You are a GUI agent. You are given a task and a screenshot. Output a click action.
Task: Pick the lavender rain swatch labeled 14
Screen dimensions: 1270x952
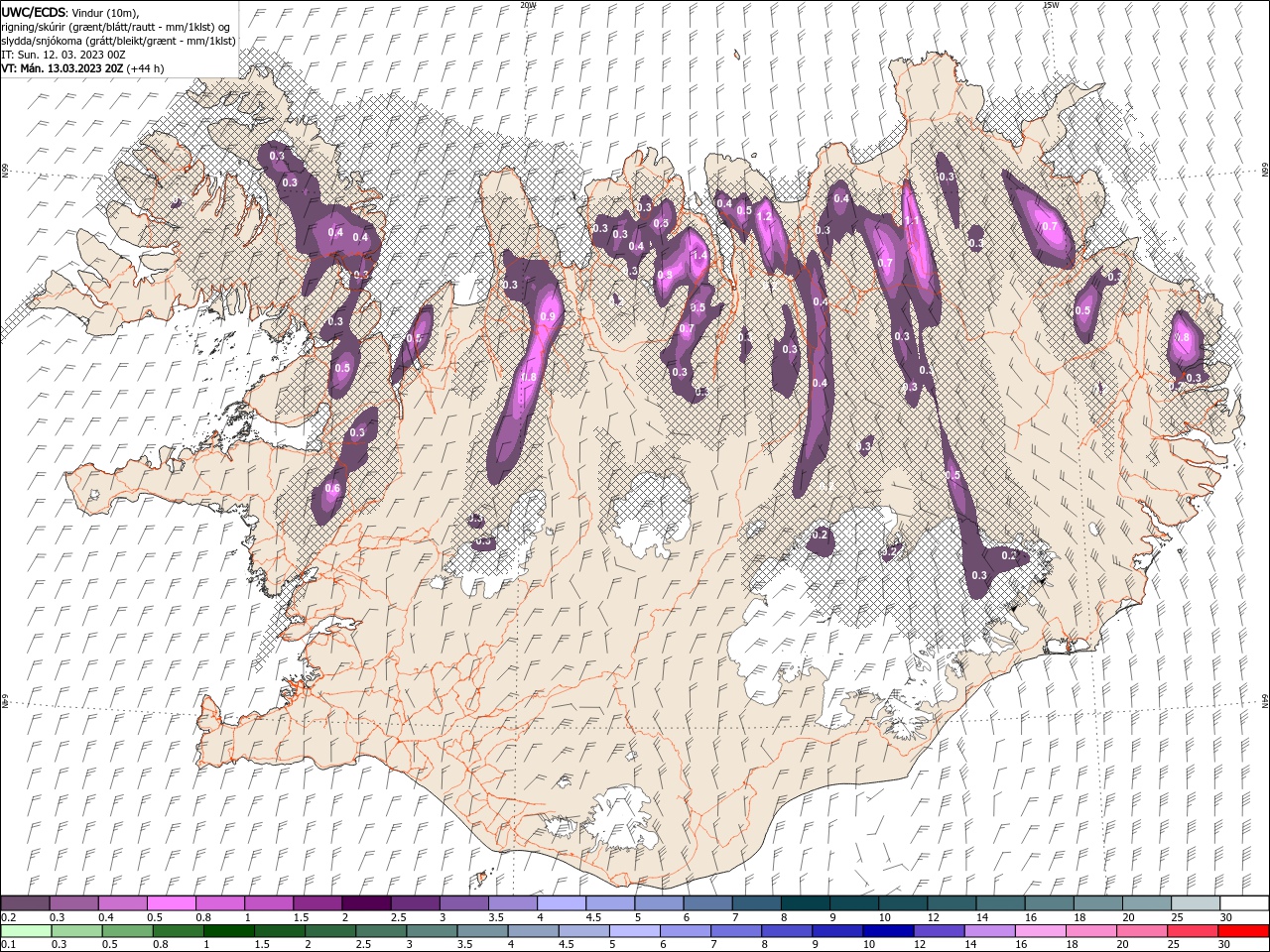[x=990, y=931]
